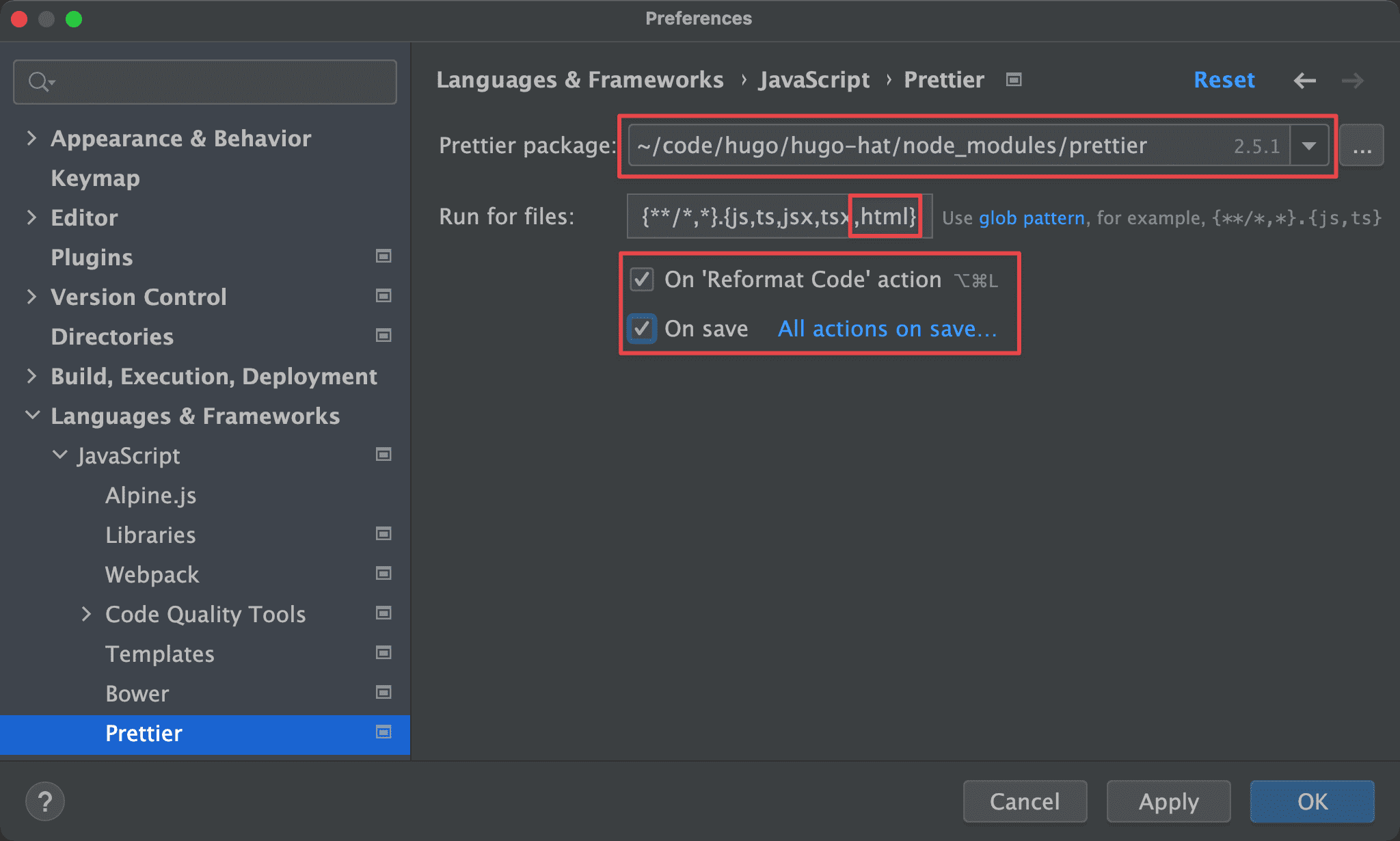This screenshot has width=1400, height=841.
Task: Collapse Languages & Frameworks section
Action: [x=32, y=415]
